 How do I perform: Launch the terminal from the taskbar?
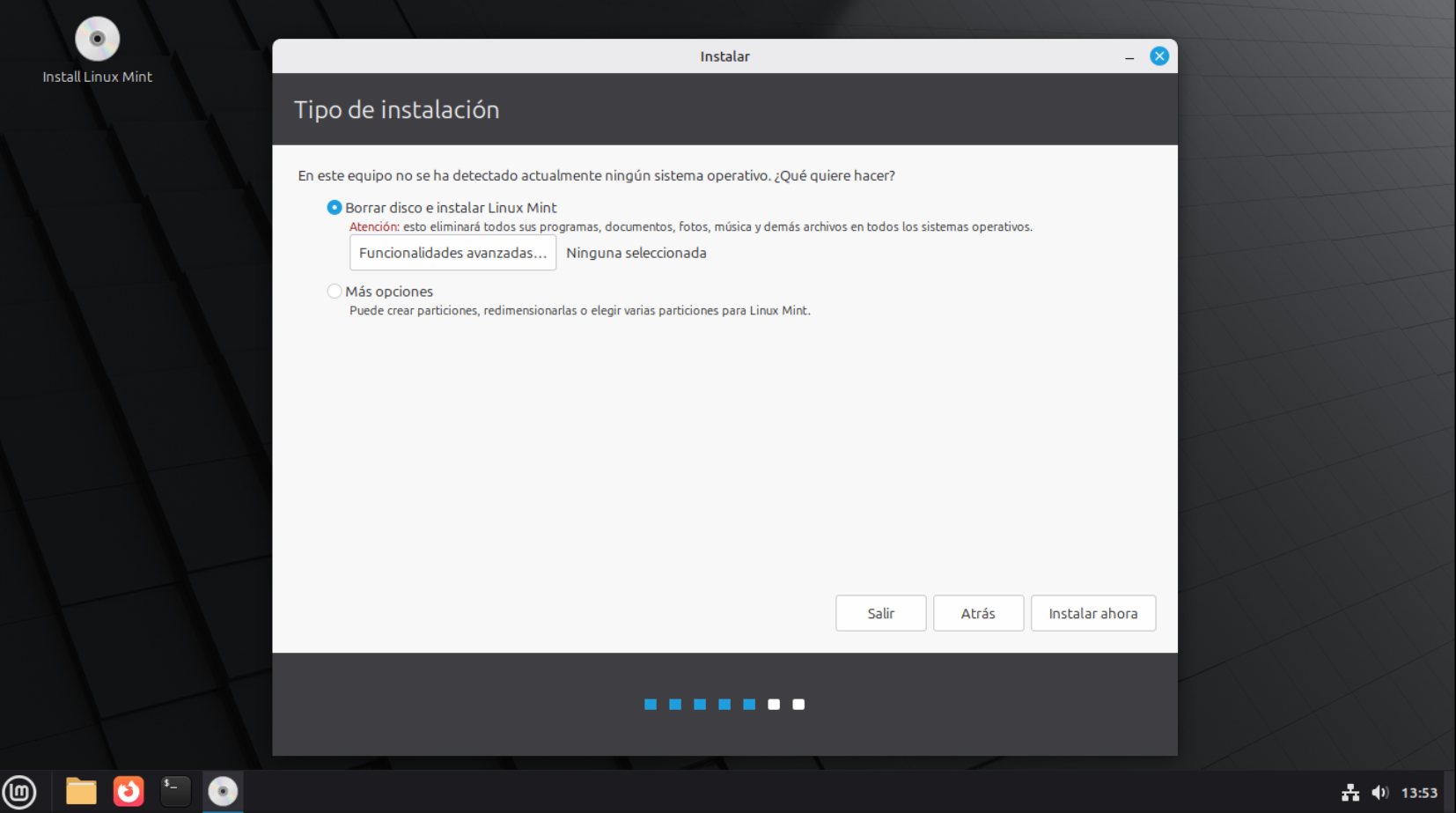175,792
